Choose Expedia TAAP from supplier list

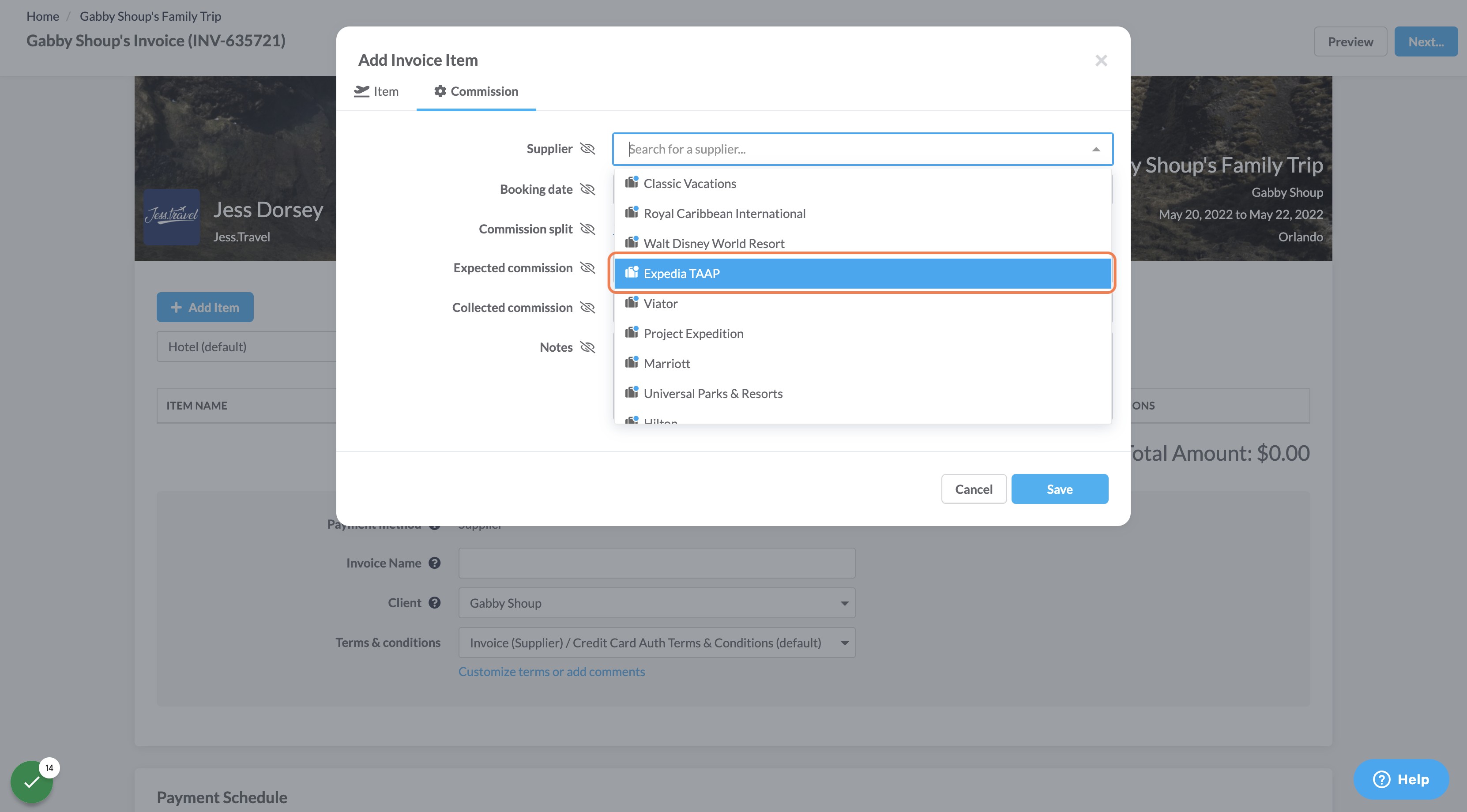[x=863, y=273]
